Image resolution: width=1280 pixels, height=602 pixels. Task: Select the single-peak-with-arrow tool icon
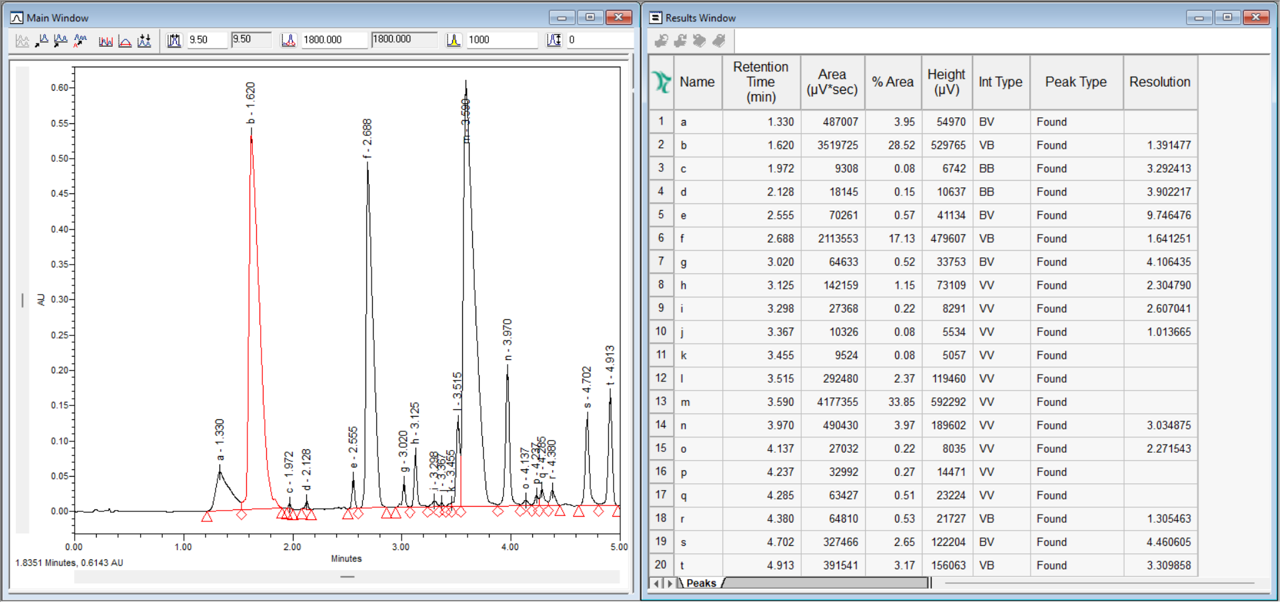click(x=41, y=41)
